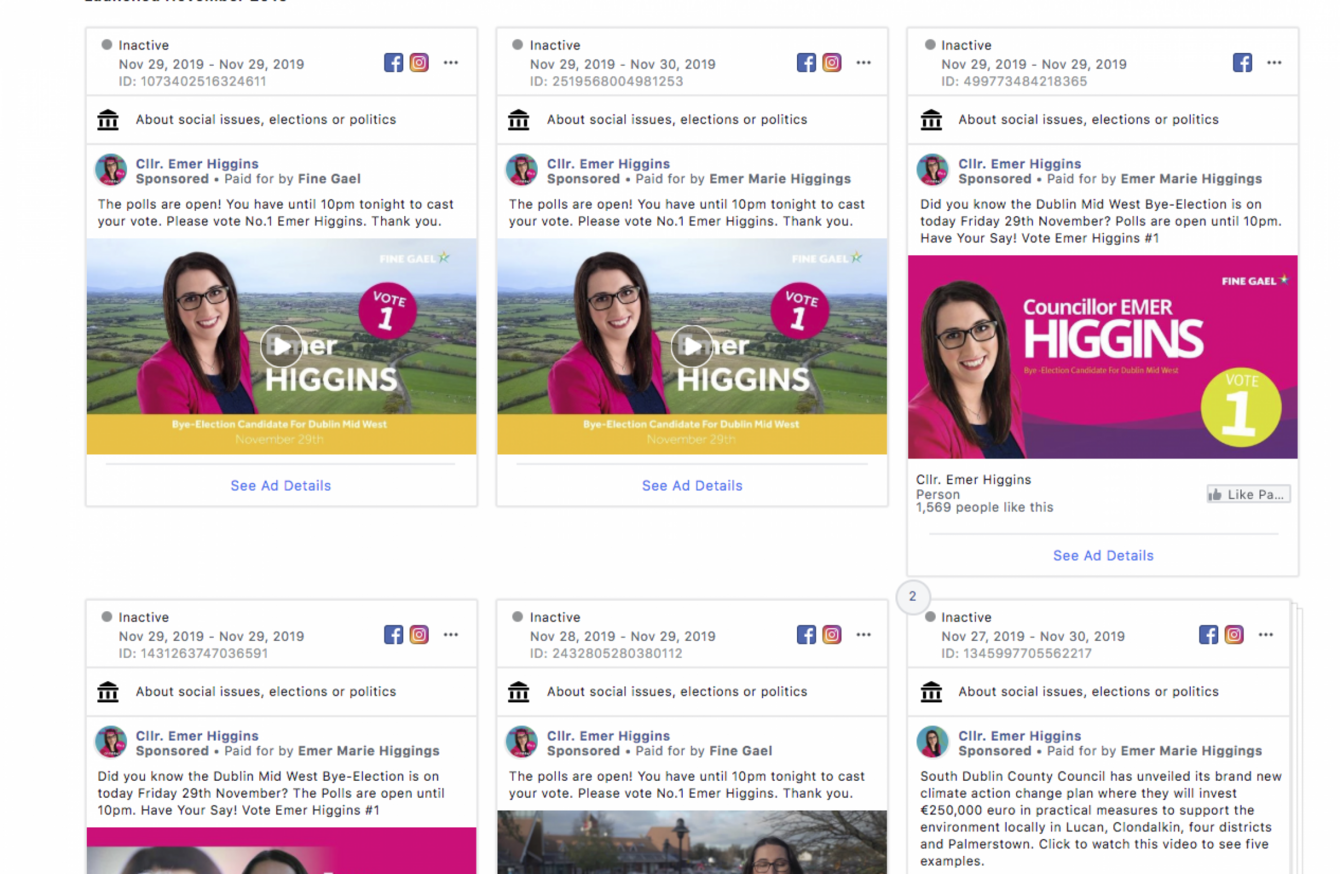See Ad Details for ad ID 2519568004981253
The image size is (1340, 874).
coord(692,485)
